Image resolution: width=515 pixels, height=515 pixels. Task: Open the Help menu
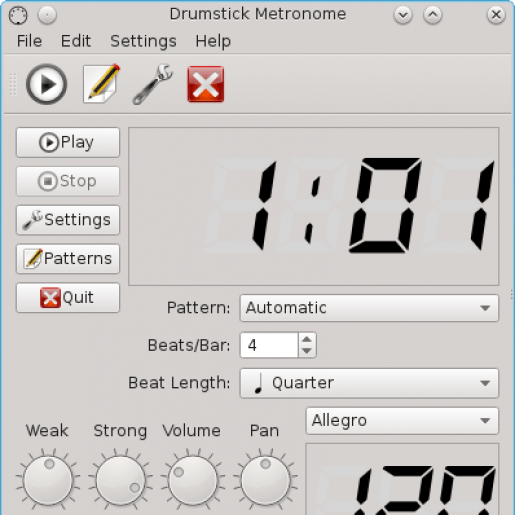click(x=213, y=41)
